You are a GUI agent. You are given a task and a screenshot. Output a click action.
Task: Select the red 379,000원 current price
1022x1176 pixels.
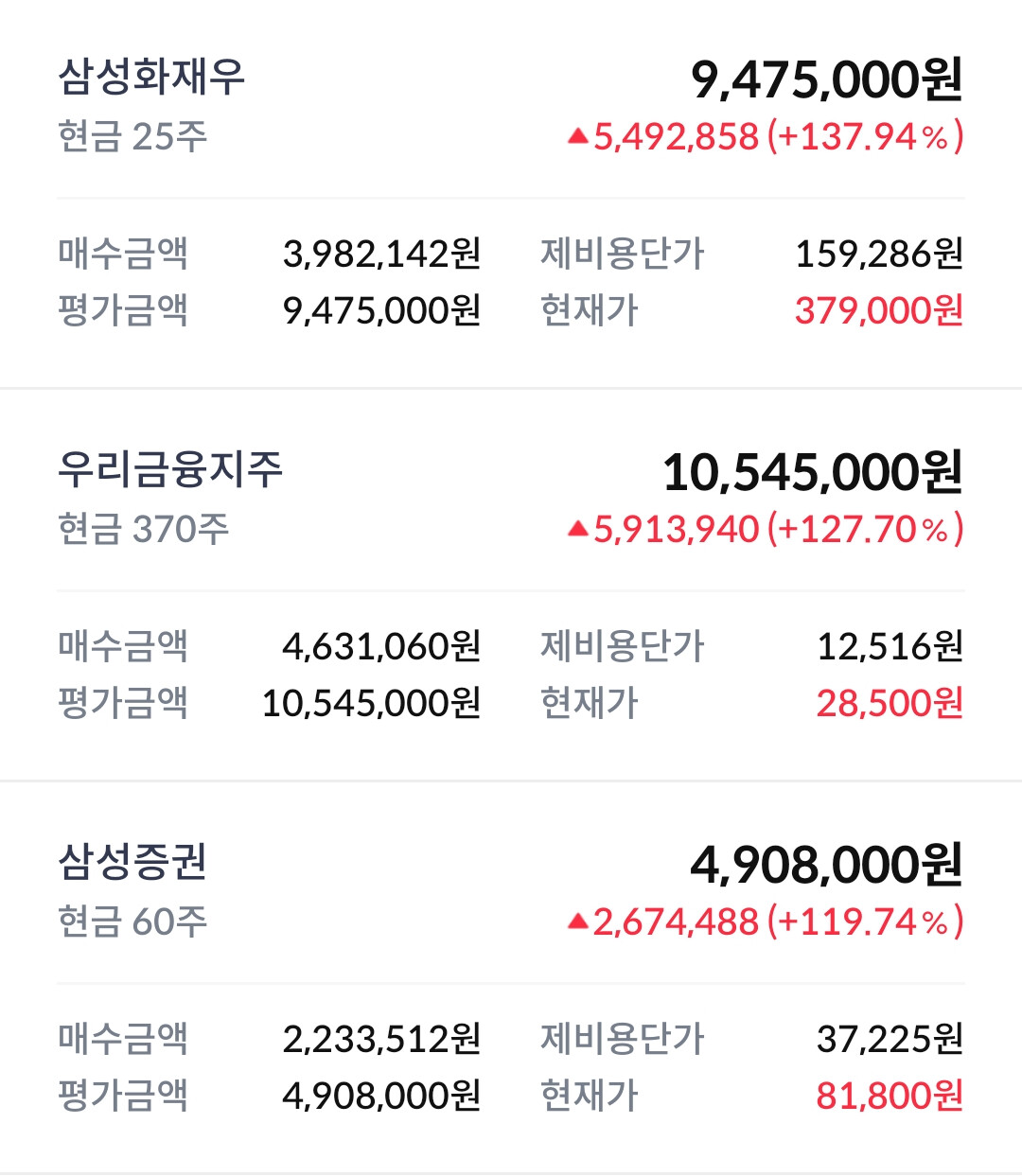[x=878, y=310]
